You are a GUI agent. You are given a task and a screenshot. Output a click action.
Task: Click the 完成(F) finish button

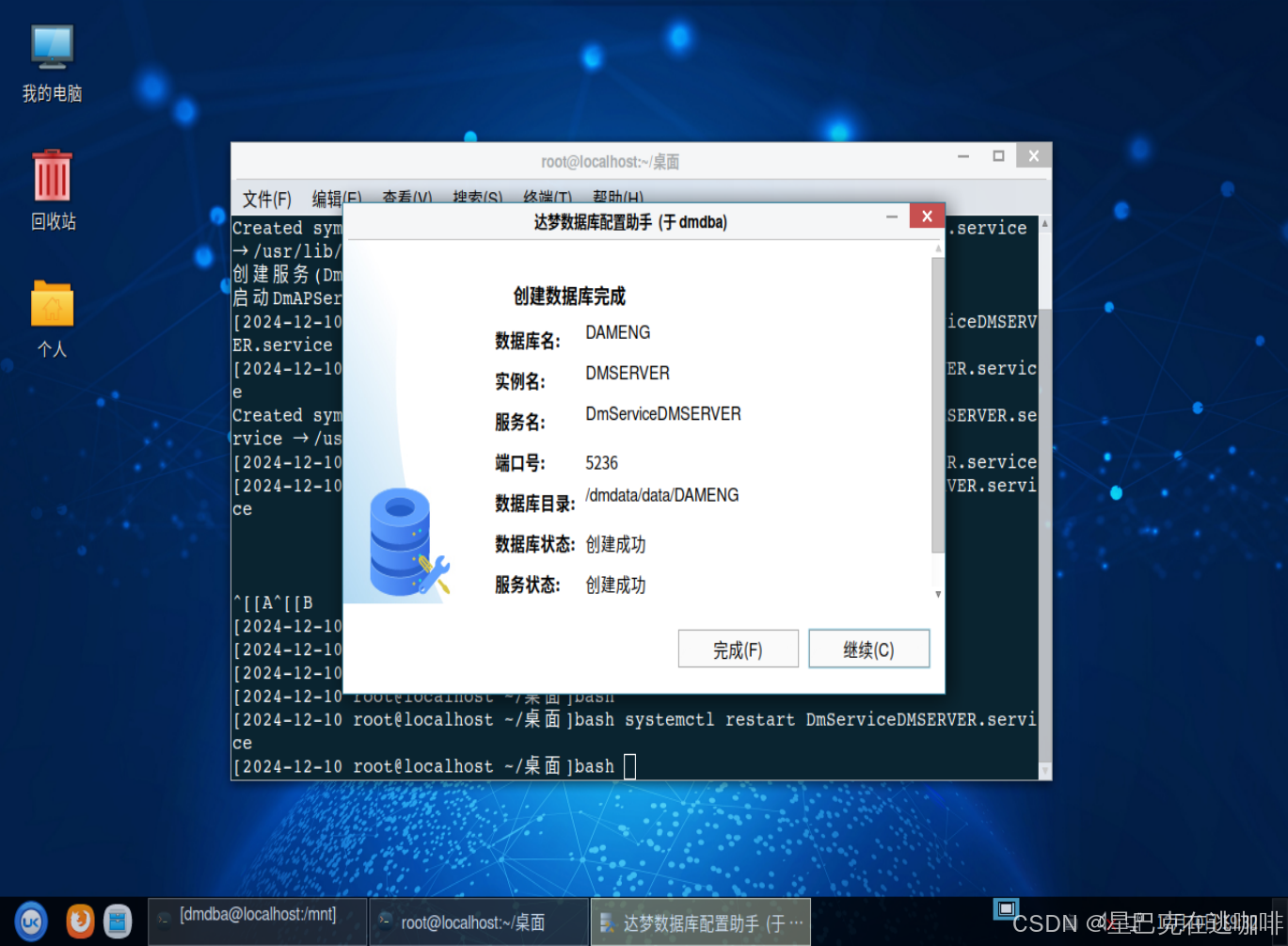[738, 649]
